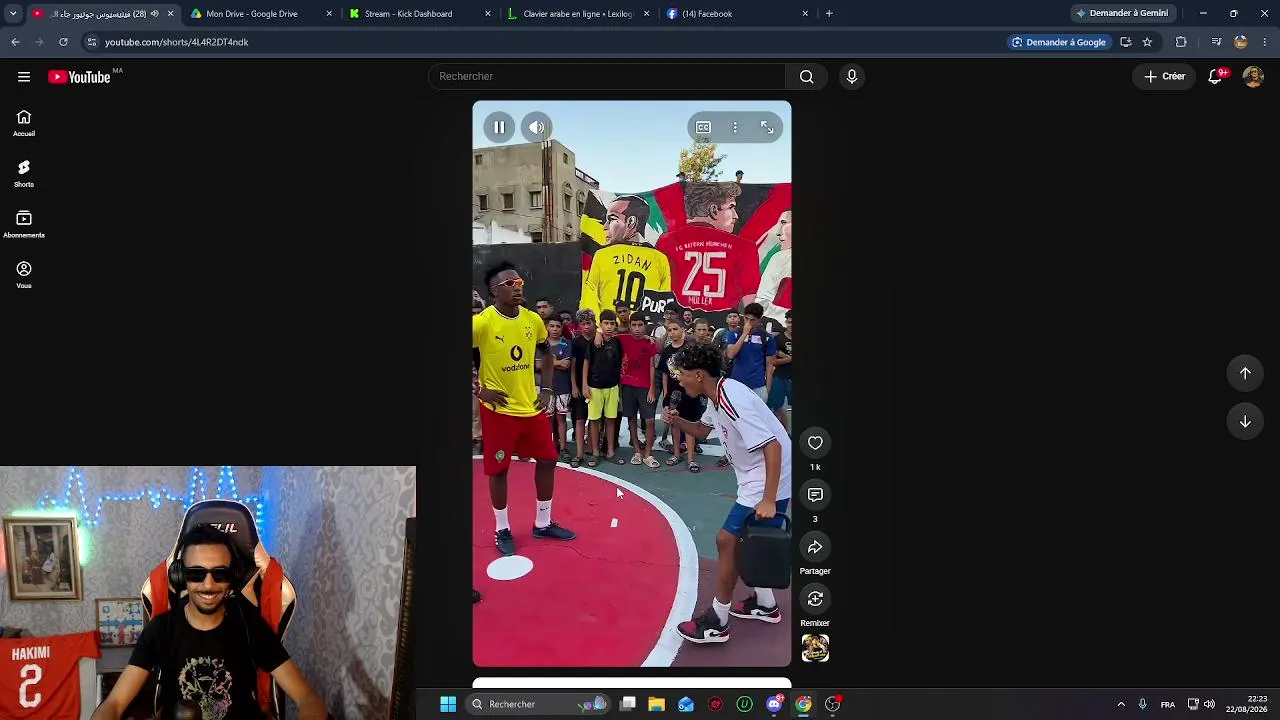Open Abonnements in the YouTube sidebar
This screenshot has width=1280, height=720.
(x=24, y=224)
